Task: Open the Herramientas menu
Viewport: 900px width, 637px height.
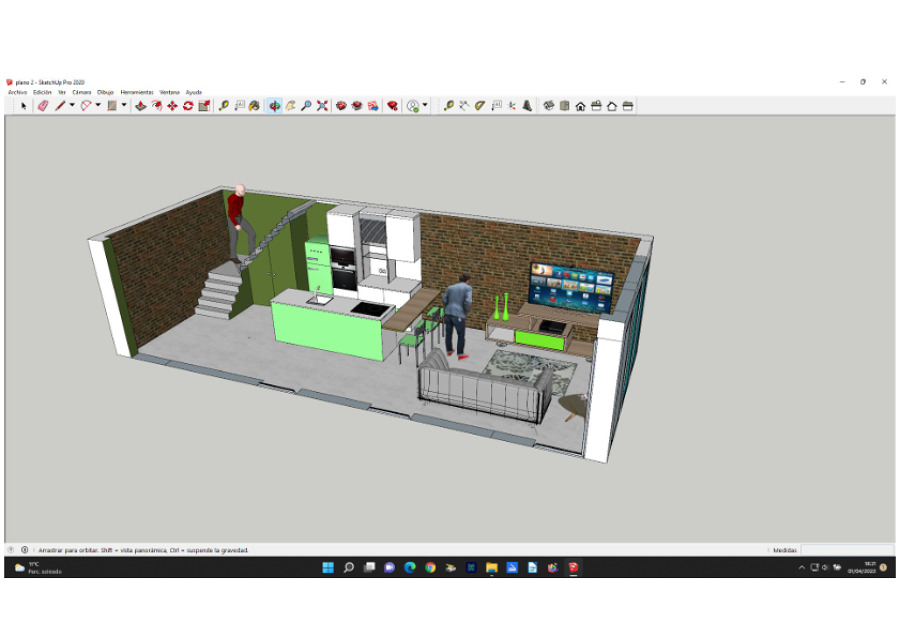Action: (x=137, y=92)
